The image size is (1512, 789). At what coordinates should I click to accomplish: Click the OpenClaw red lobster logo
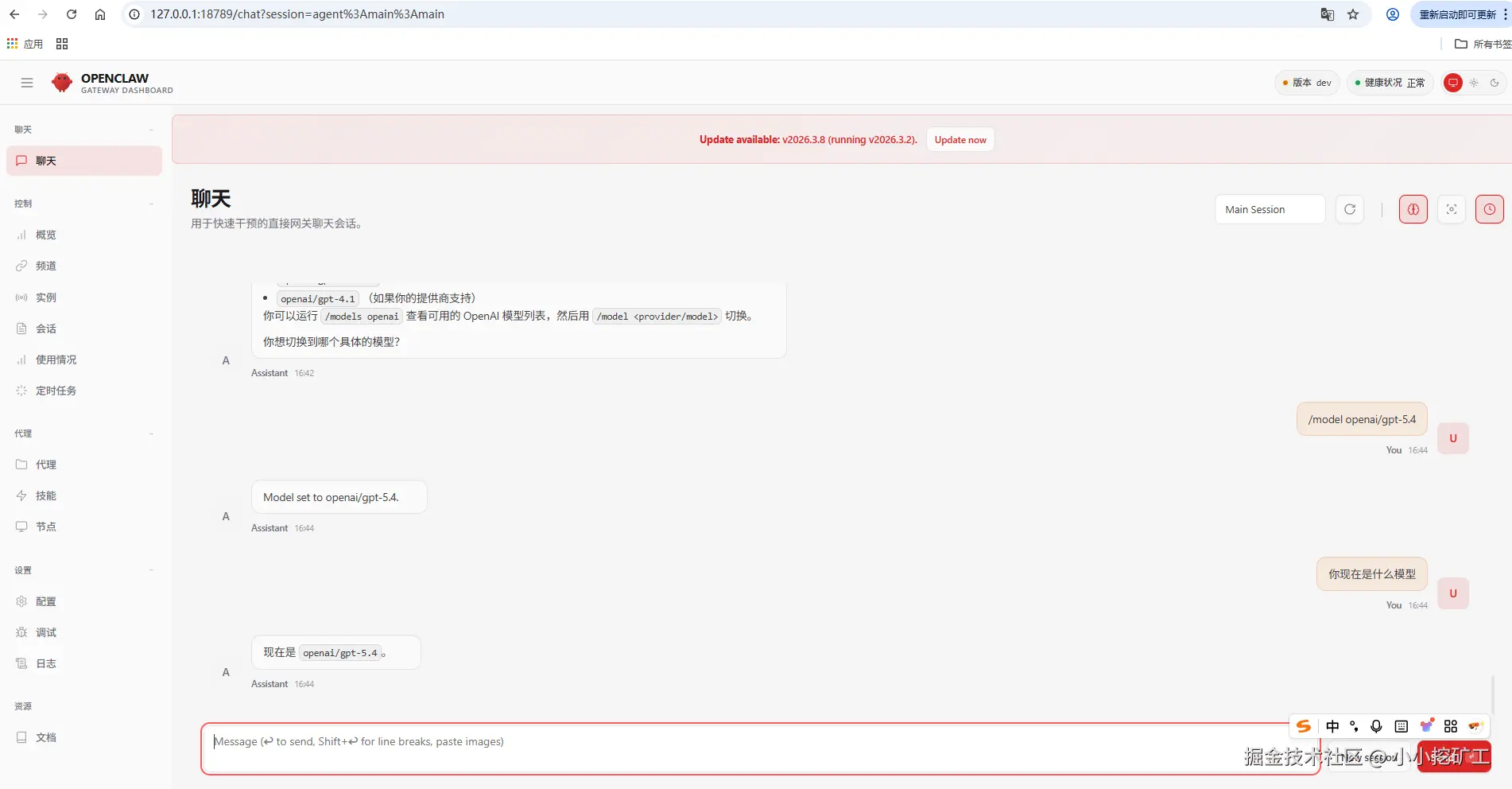click(x=61, y=83)
